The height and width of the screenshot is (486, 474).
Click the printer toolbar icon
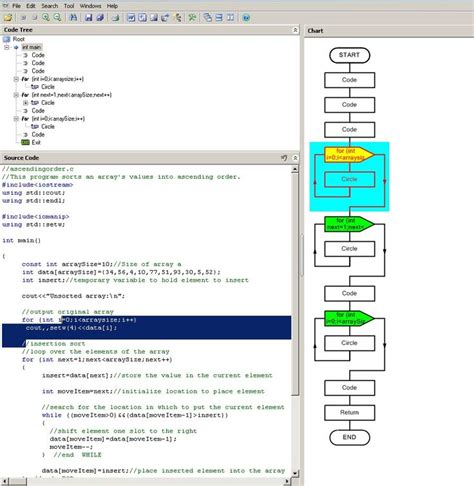(x=115, y=18)
